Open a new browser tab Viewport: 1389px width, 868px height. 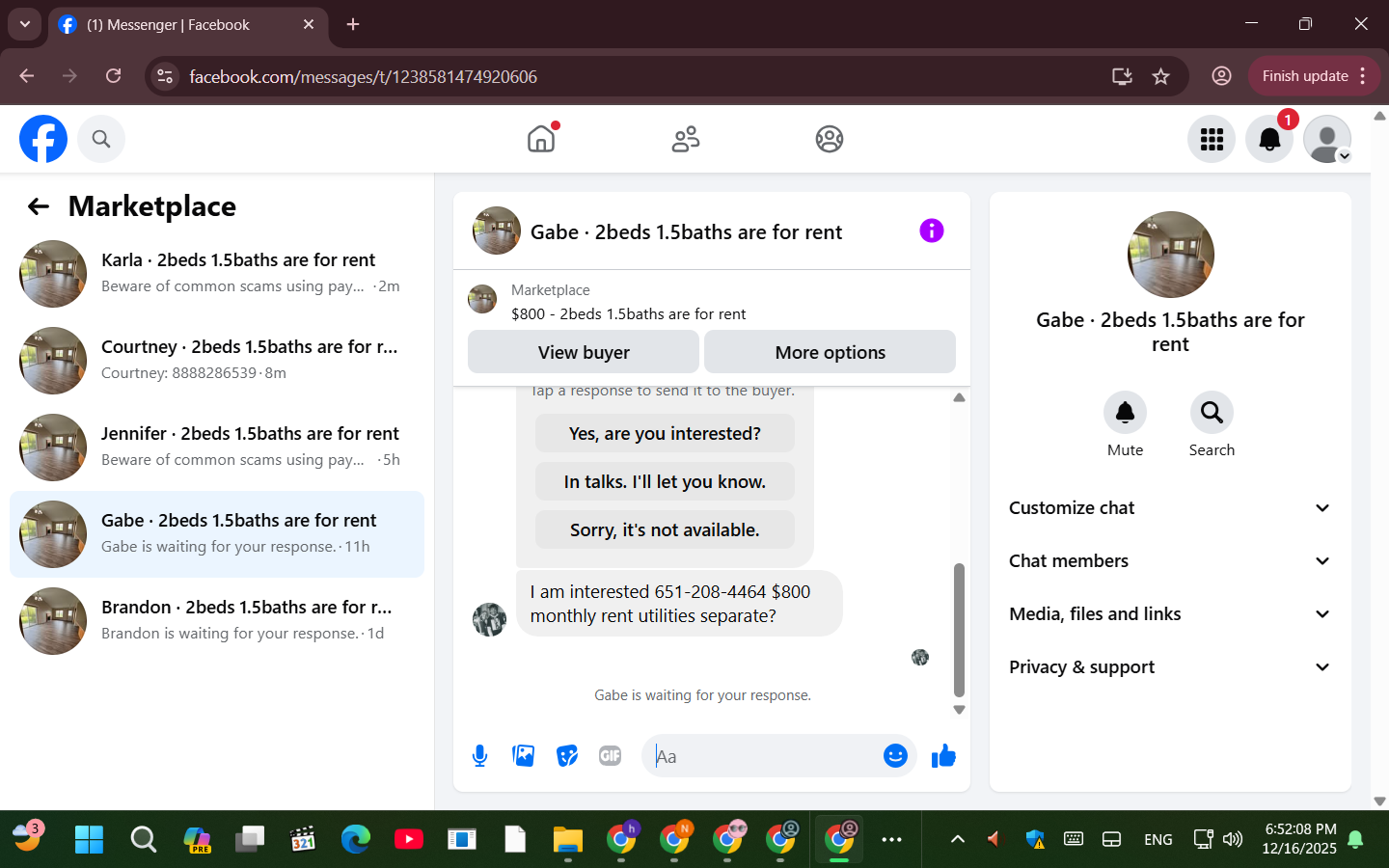click(x=353, y=24)
